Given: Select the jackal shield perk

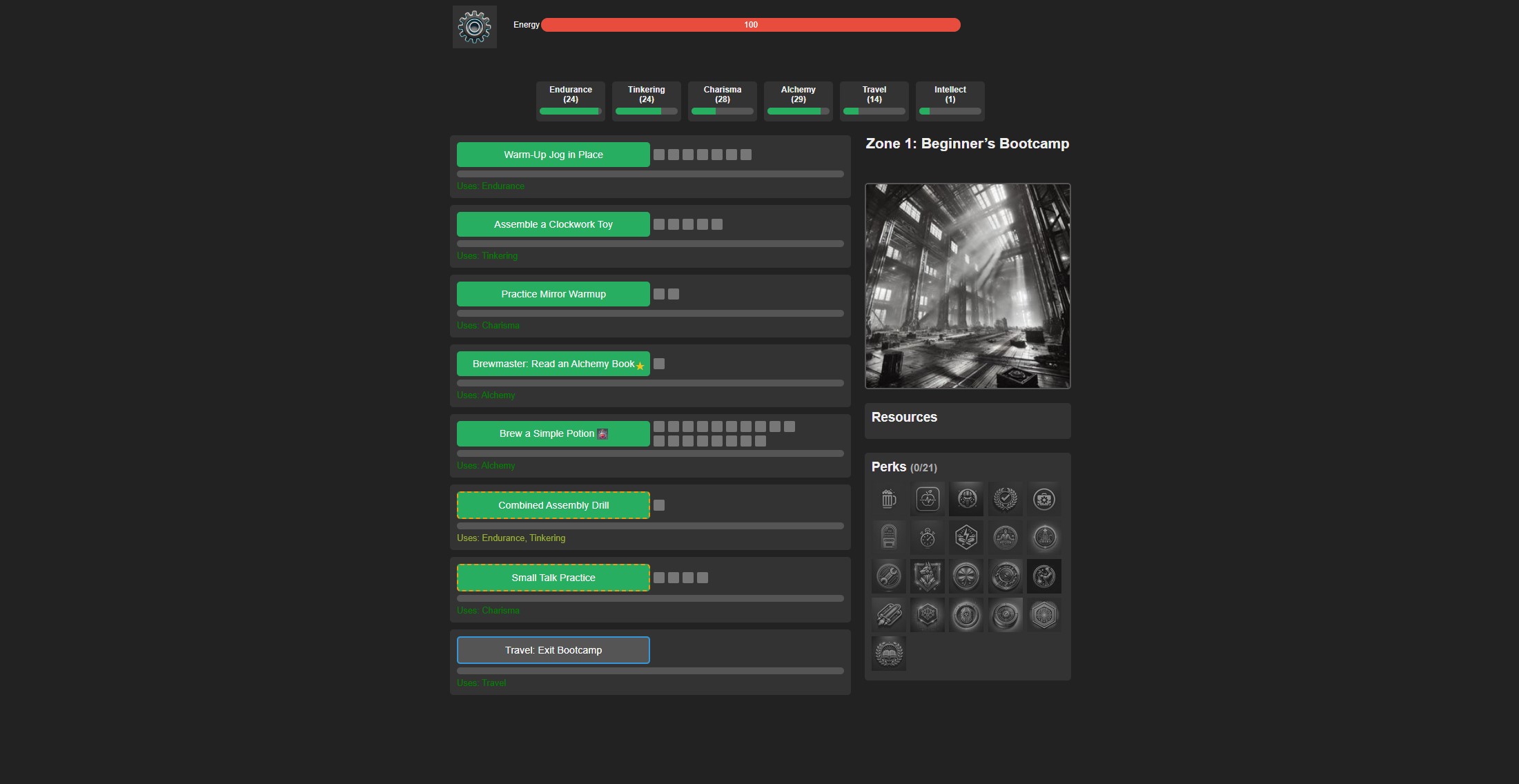Looking at the screenshot, I should point(928,576).
